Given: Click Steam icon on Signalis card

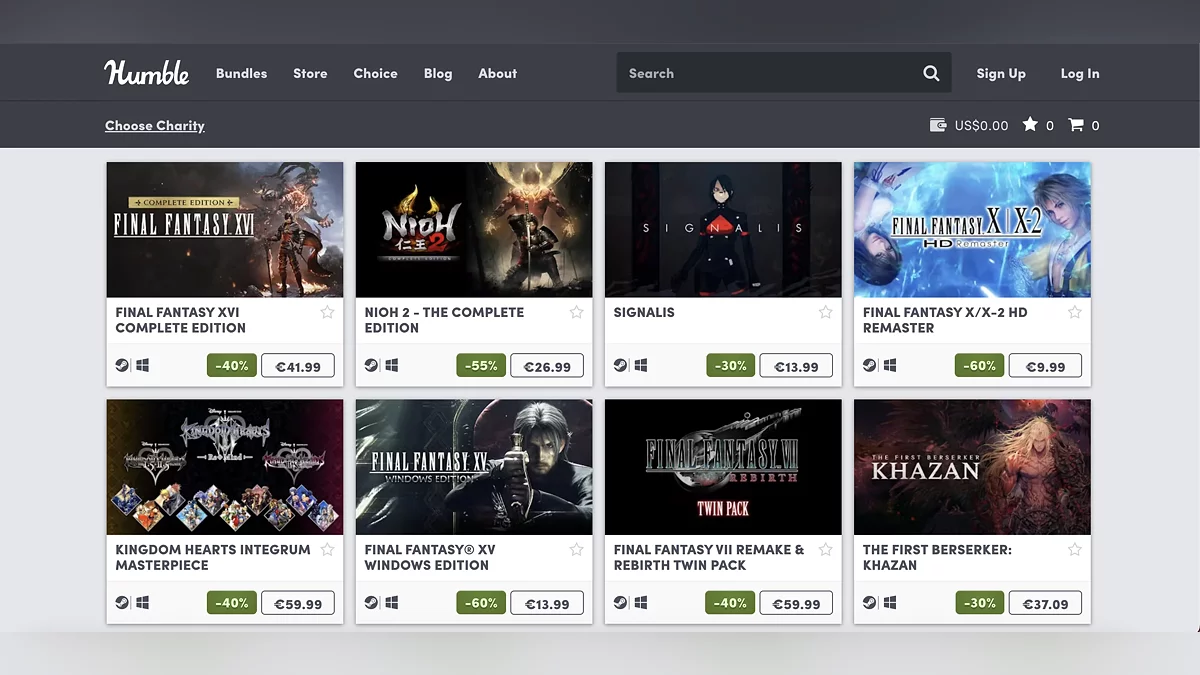Looking at the screenshot, I should [x=620, y=366].
